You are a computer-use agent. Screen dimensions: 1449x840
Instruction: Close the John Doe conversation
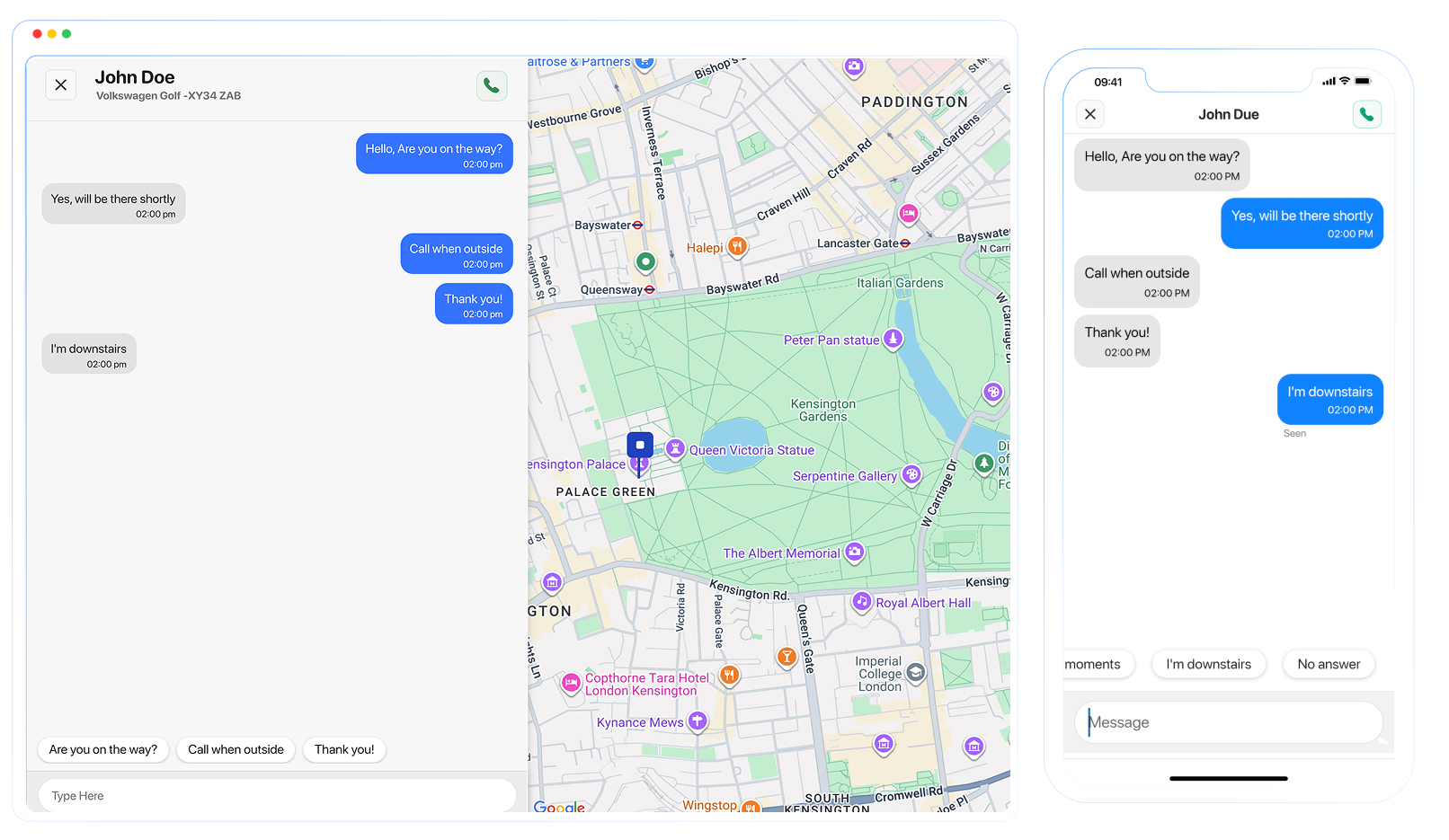tap(60, 84)
